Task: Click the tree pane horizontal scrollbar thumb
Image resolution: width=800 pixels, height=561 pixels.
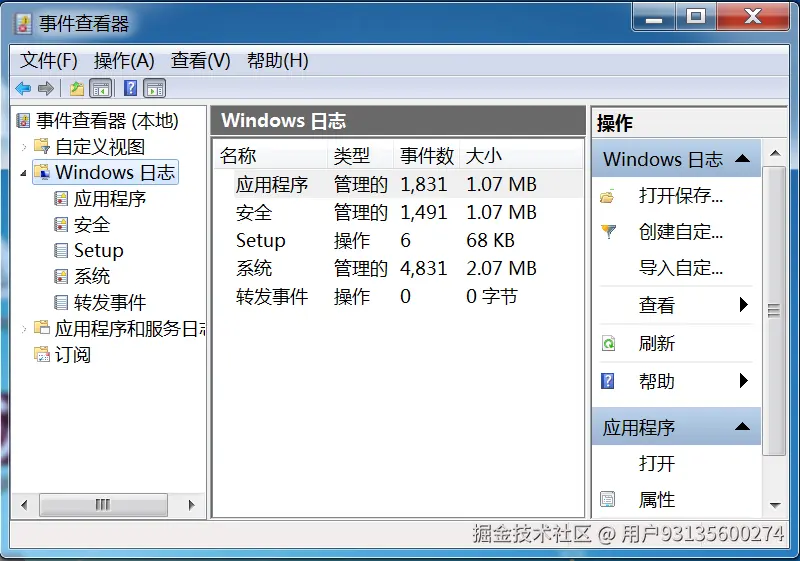Action: [103, 505]
